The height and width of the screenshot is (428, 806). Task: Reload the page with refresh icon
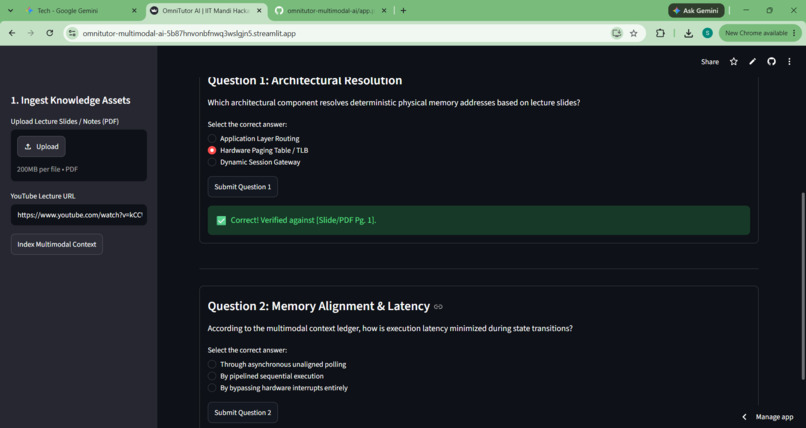(x=49, y=33)
